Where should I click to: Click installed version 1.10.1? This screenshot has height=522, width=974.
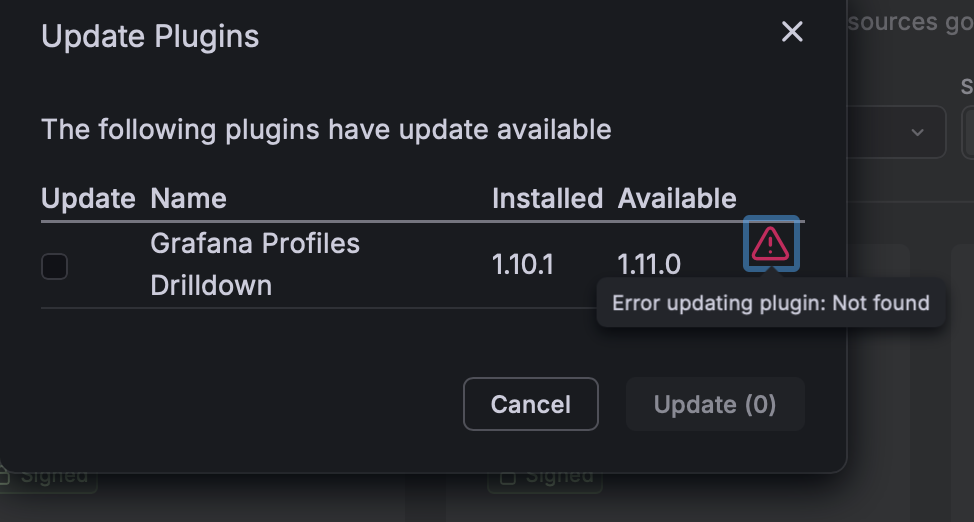pyautogui.click(x=522, y=265)
